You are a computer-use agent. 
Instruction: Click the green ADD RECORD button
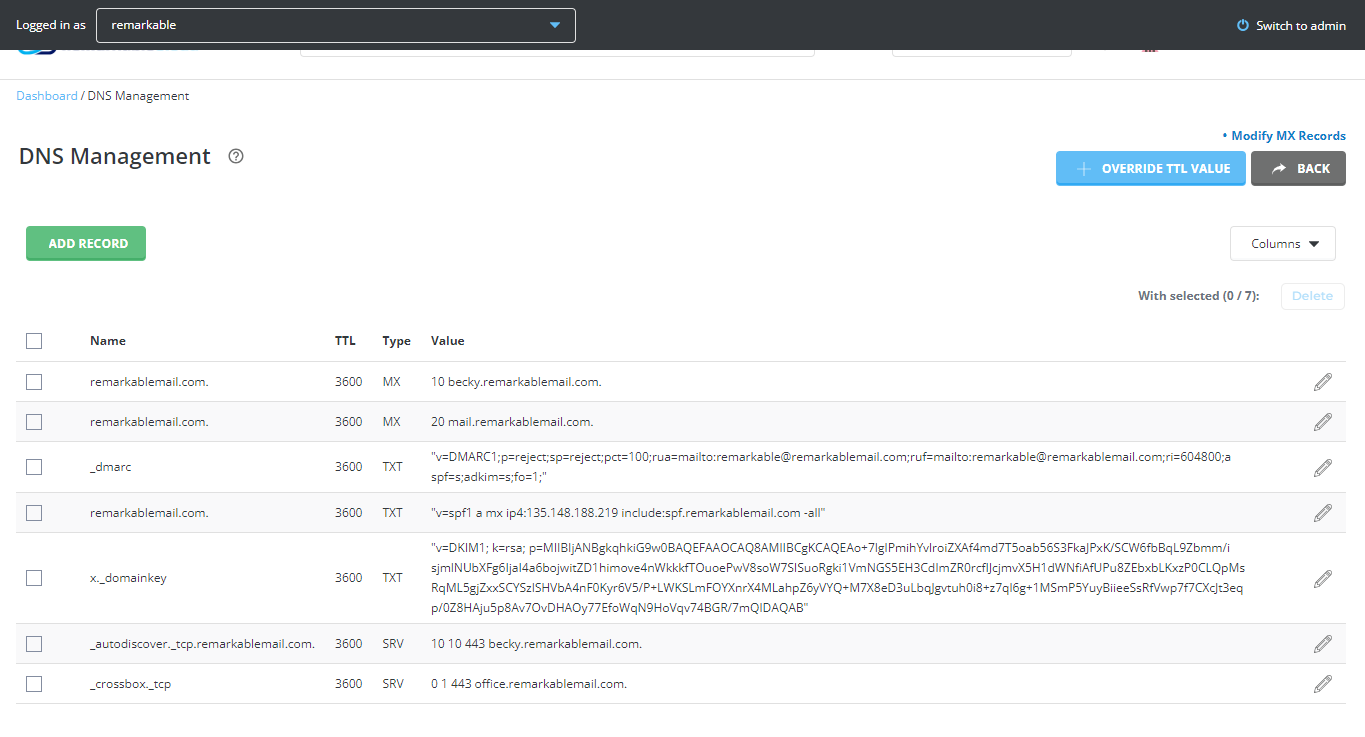pos(86,244)
